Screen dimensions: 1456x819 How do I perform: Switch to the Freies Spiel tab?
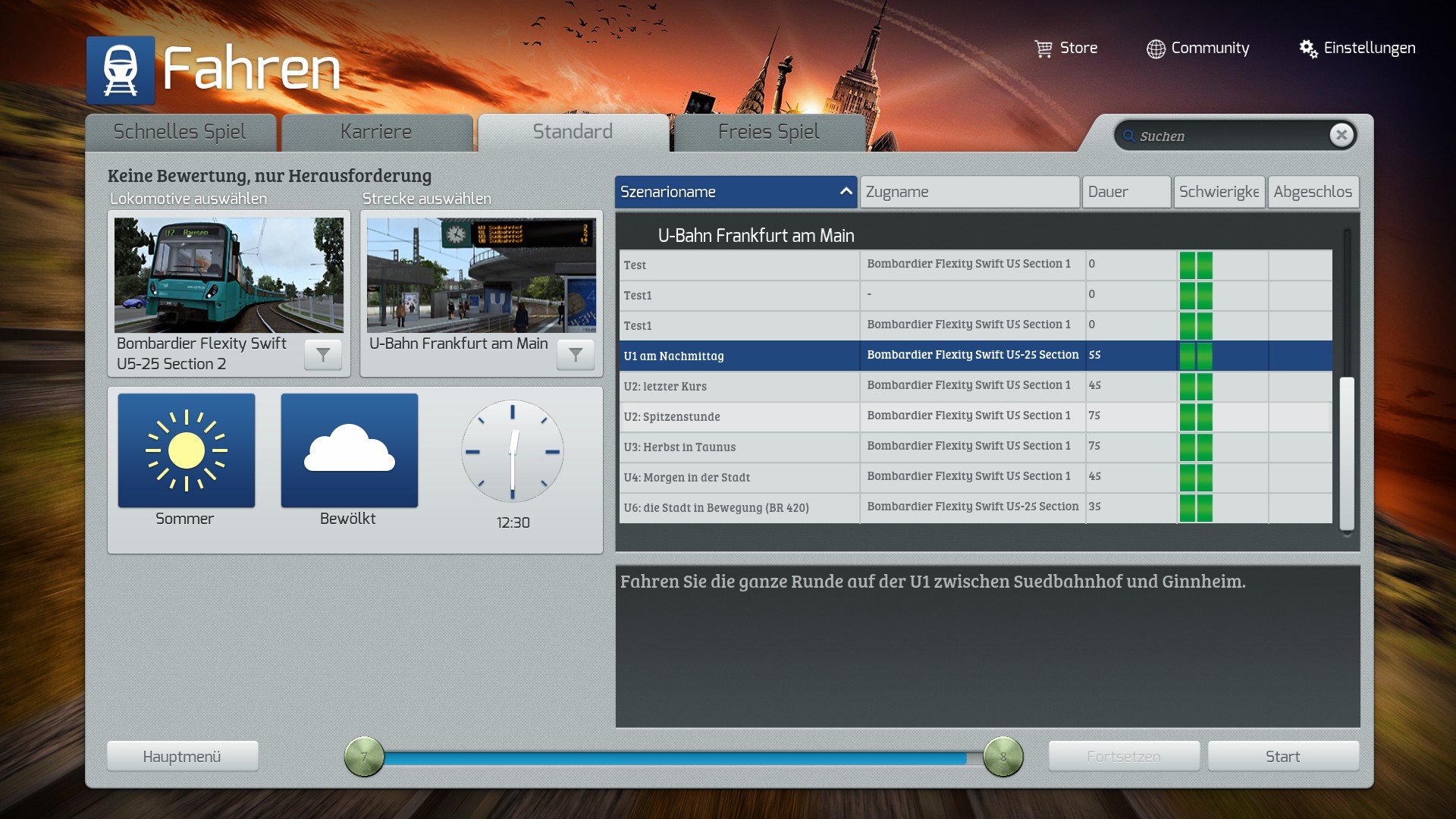(768, 132)
